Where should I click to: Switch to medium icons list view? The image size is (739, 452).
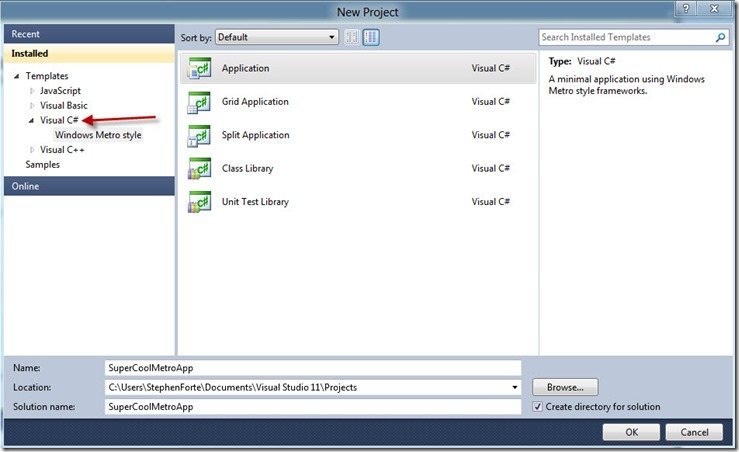coord(371,37)
